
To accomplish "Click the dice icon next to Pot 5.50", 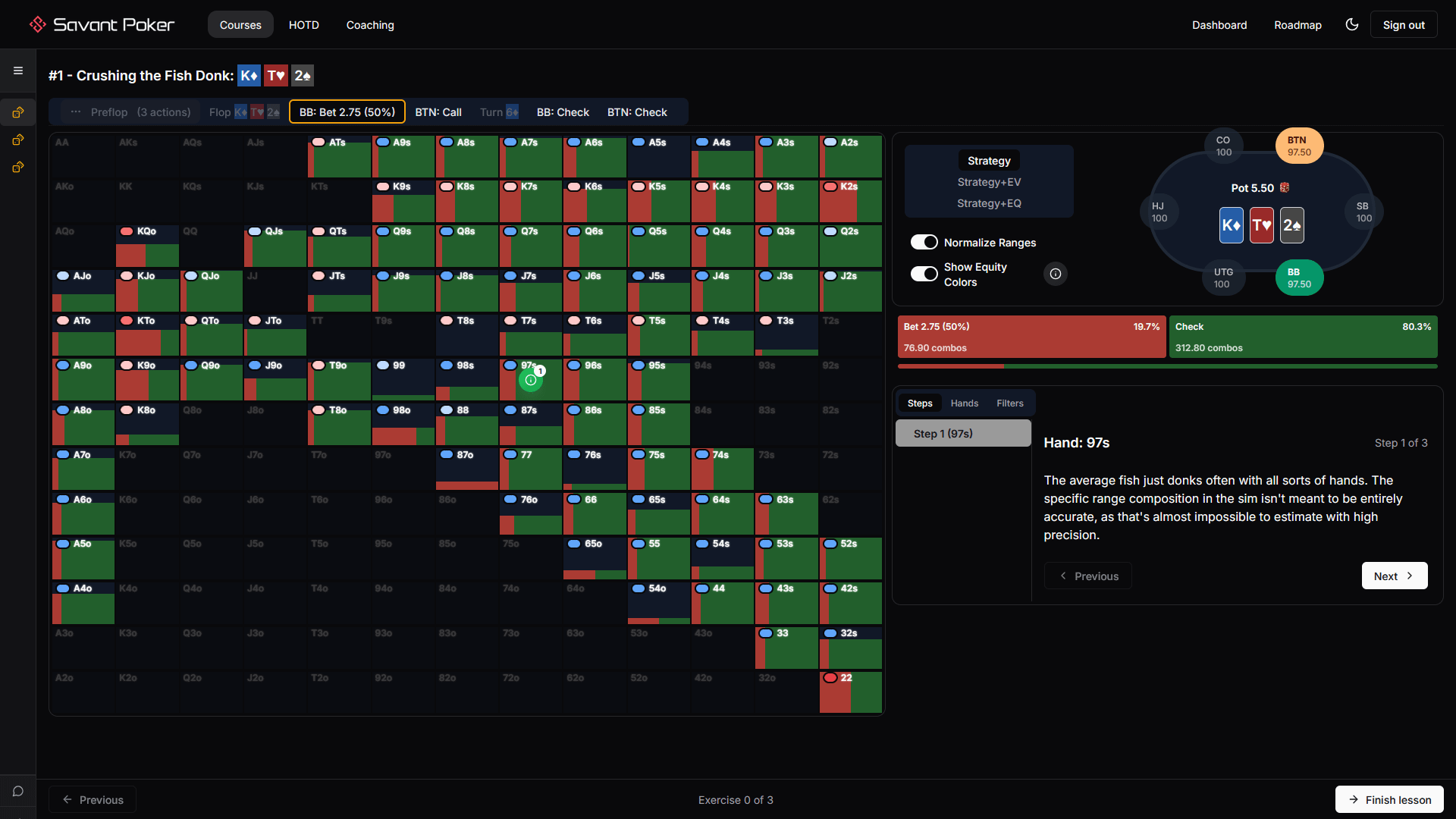I will tap(1285, 187).
